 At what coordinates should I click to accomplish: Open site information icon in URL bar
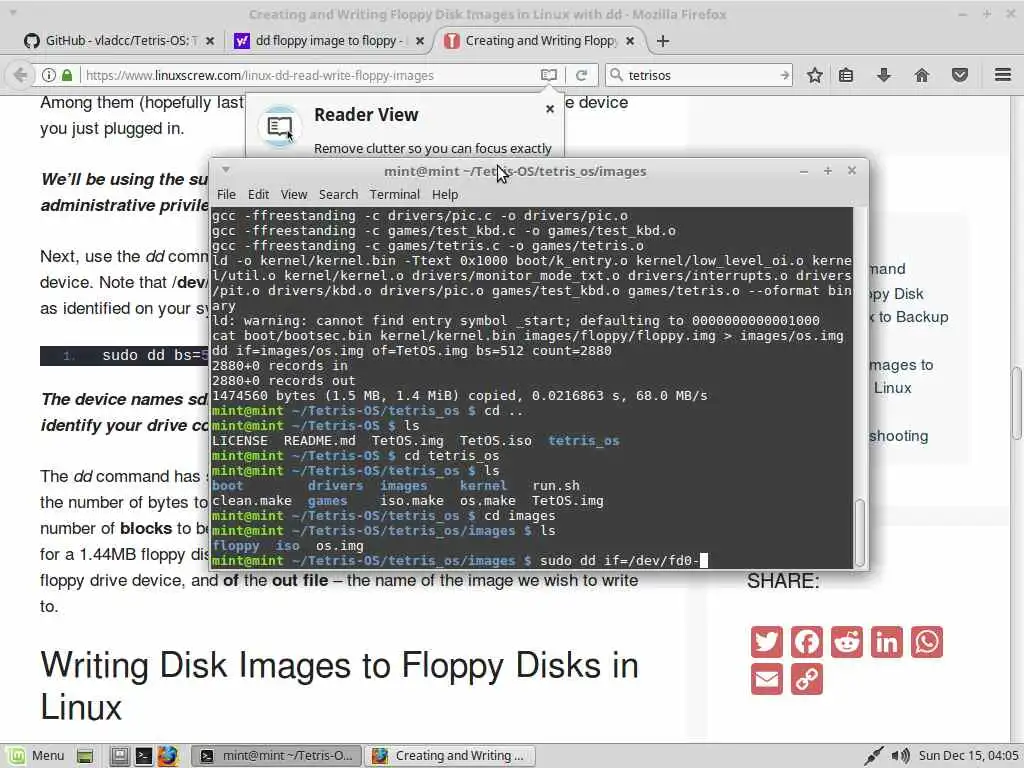(x=48, y=75)
